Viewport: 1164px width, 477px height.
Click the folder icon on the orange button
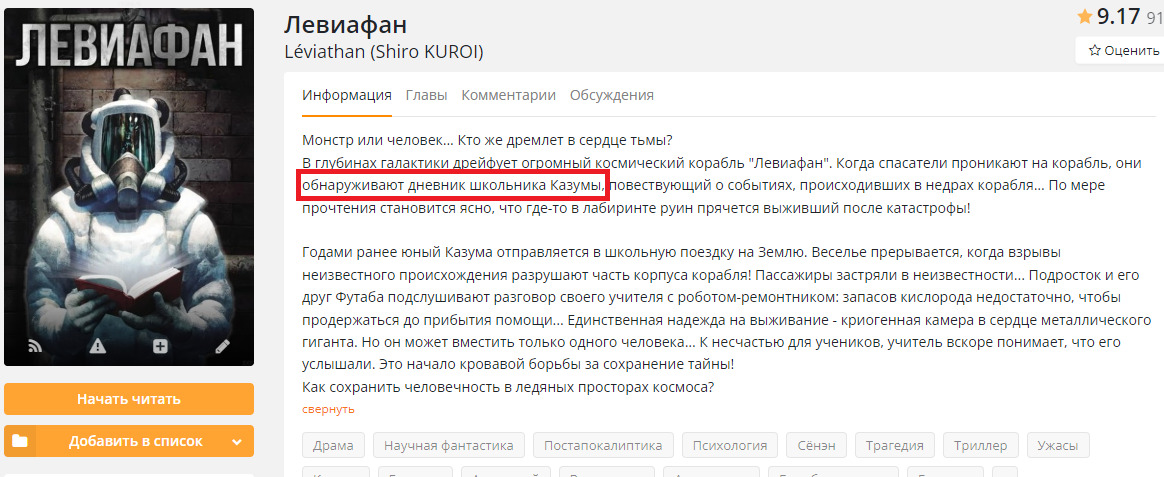tap(20, 441)
